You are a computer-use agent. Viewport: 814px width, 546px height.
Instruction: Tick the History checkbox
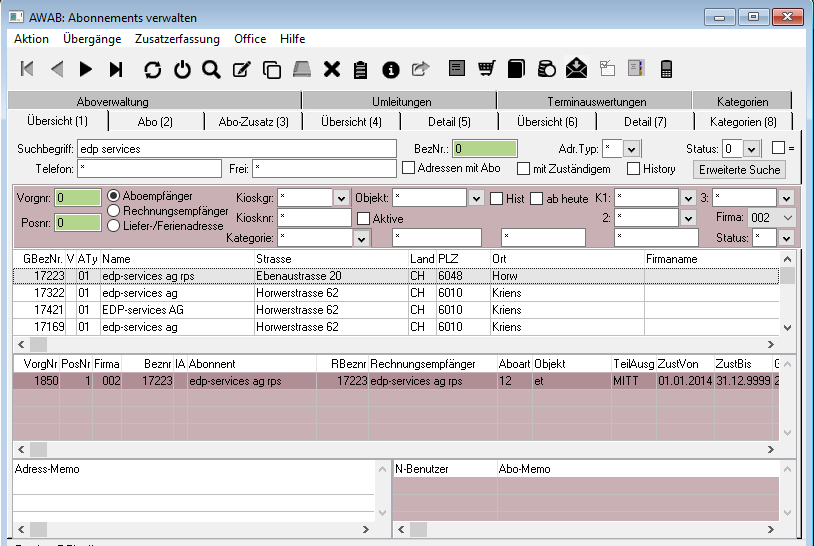[x=633, y=169]
